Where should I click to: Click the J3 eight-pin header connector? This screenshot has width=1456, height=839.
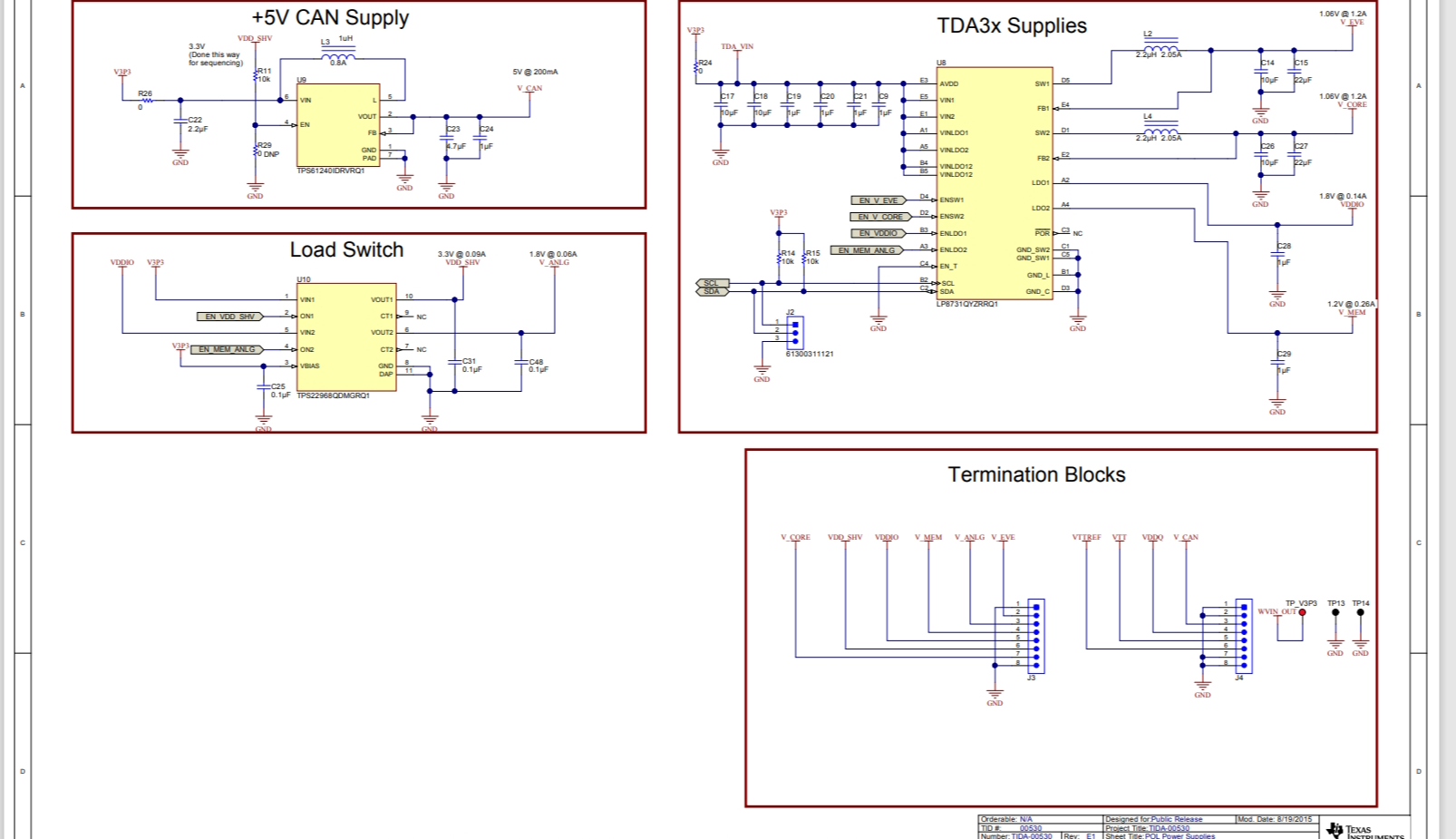[1035, 636]
